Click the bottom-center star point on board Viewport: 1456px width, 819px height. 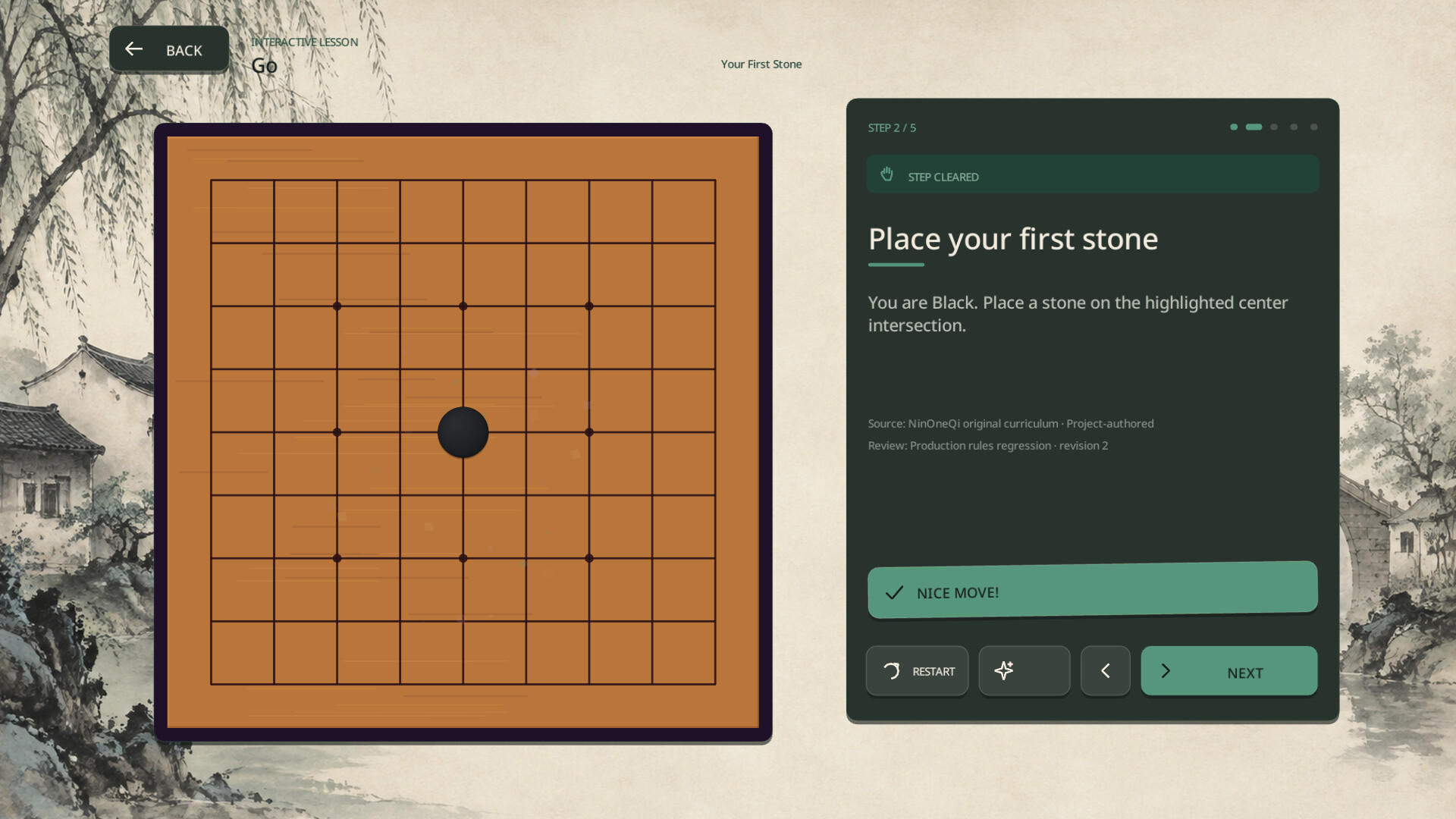[x=463, y=558]
